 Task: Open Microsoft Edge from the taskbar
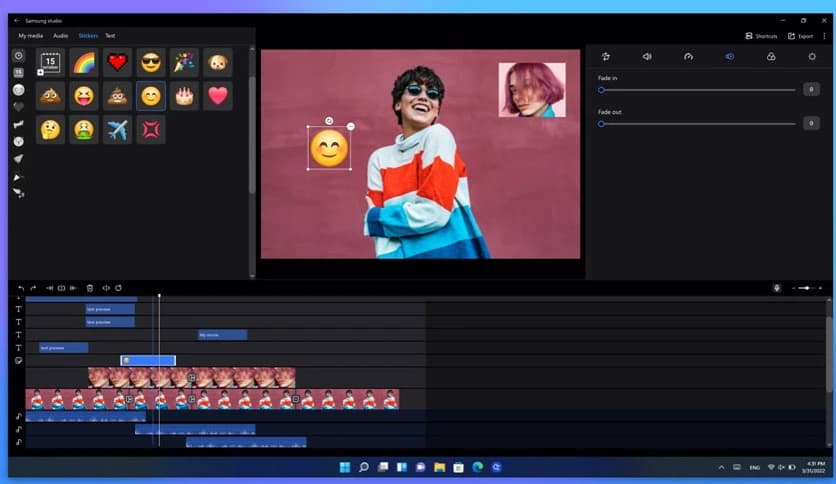[477, 467]
